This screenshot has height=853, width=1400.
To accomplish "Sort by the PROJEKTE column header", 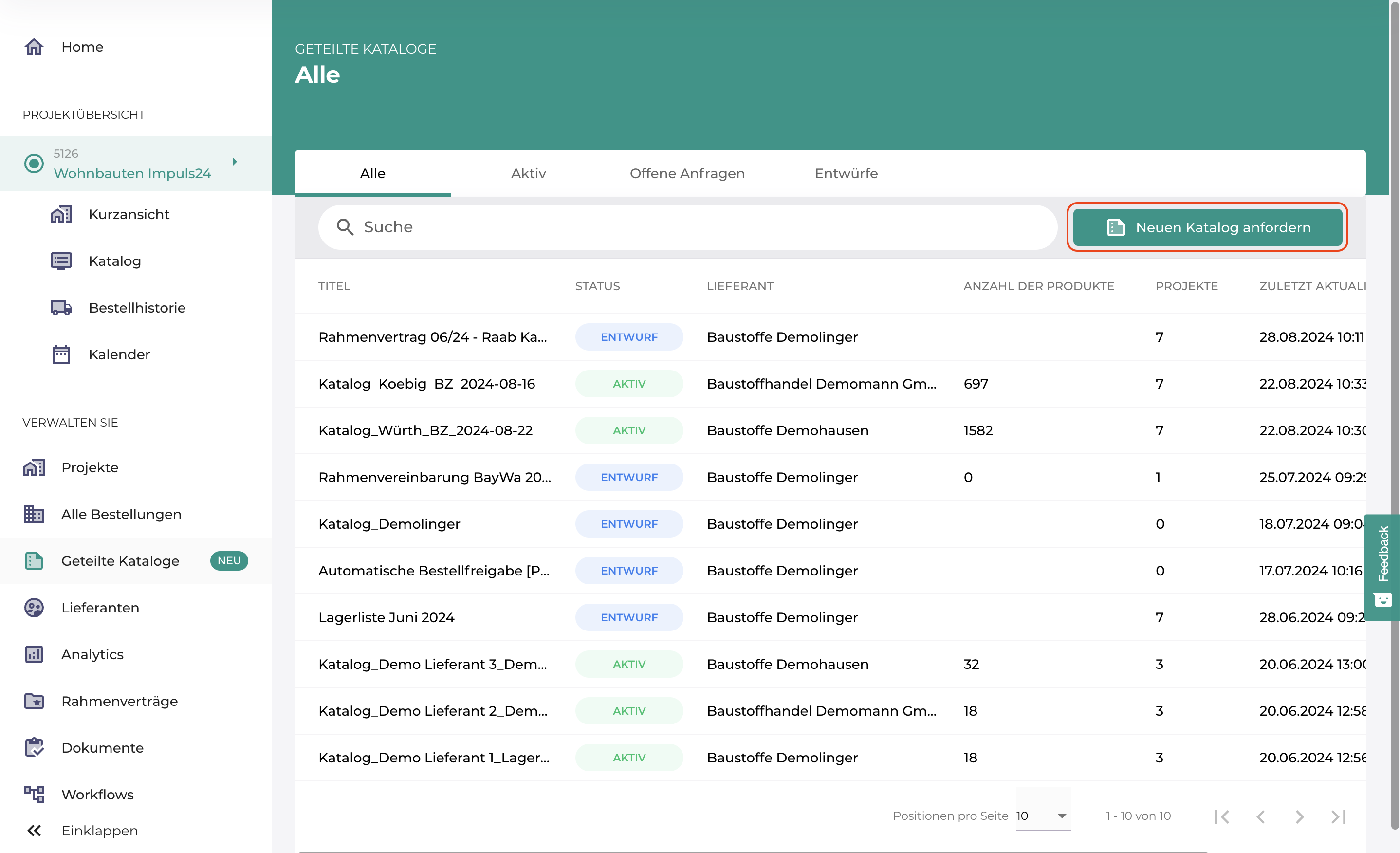I will (1186, 286).
